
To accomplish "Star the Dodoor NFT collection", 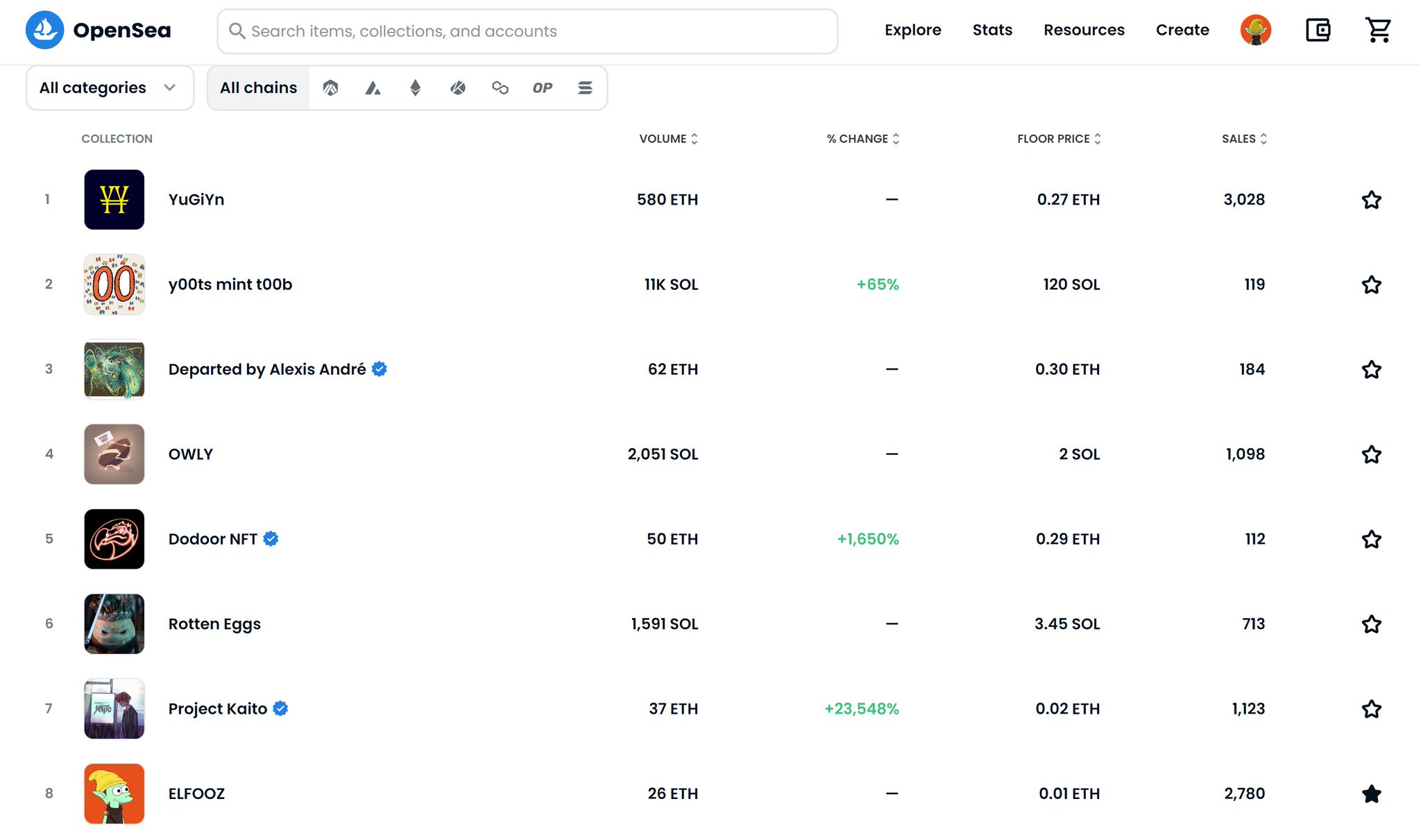I will click(x=1371, y=539).
